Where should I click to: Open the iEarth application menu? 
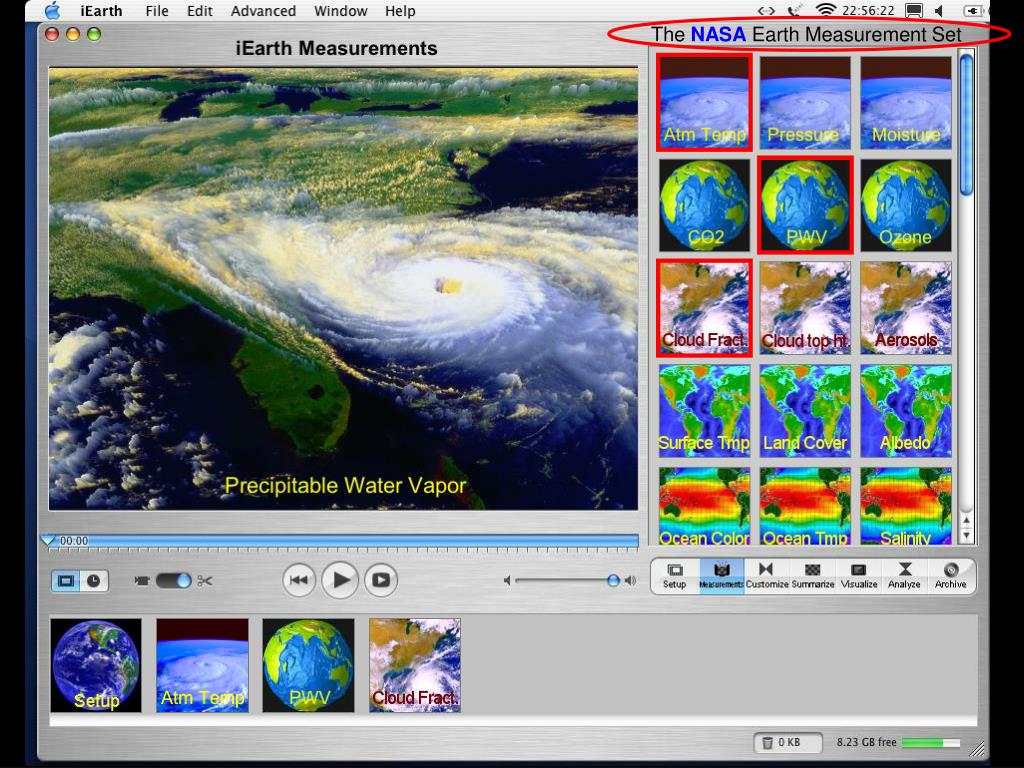(101, 11)
